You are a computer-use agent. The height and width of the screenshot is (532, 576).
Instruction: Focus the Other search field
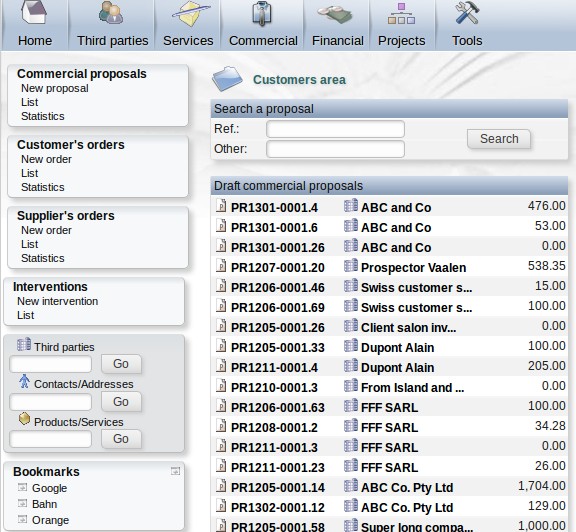[335, 149]
